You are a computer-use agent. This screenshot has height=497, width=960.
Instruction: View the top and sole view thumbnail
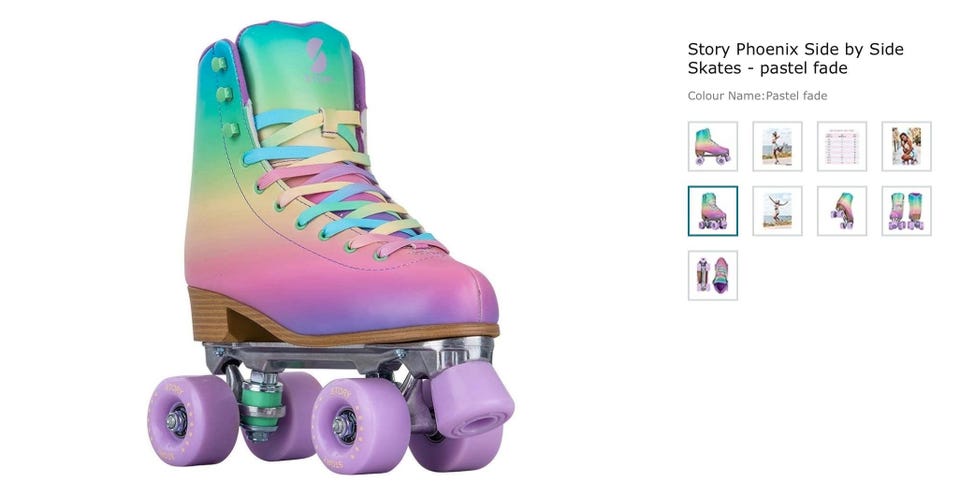point(712,275)
